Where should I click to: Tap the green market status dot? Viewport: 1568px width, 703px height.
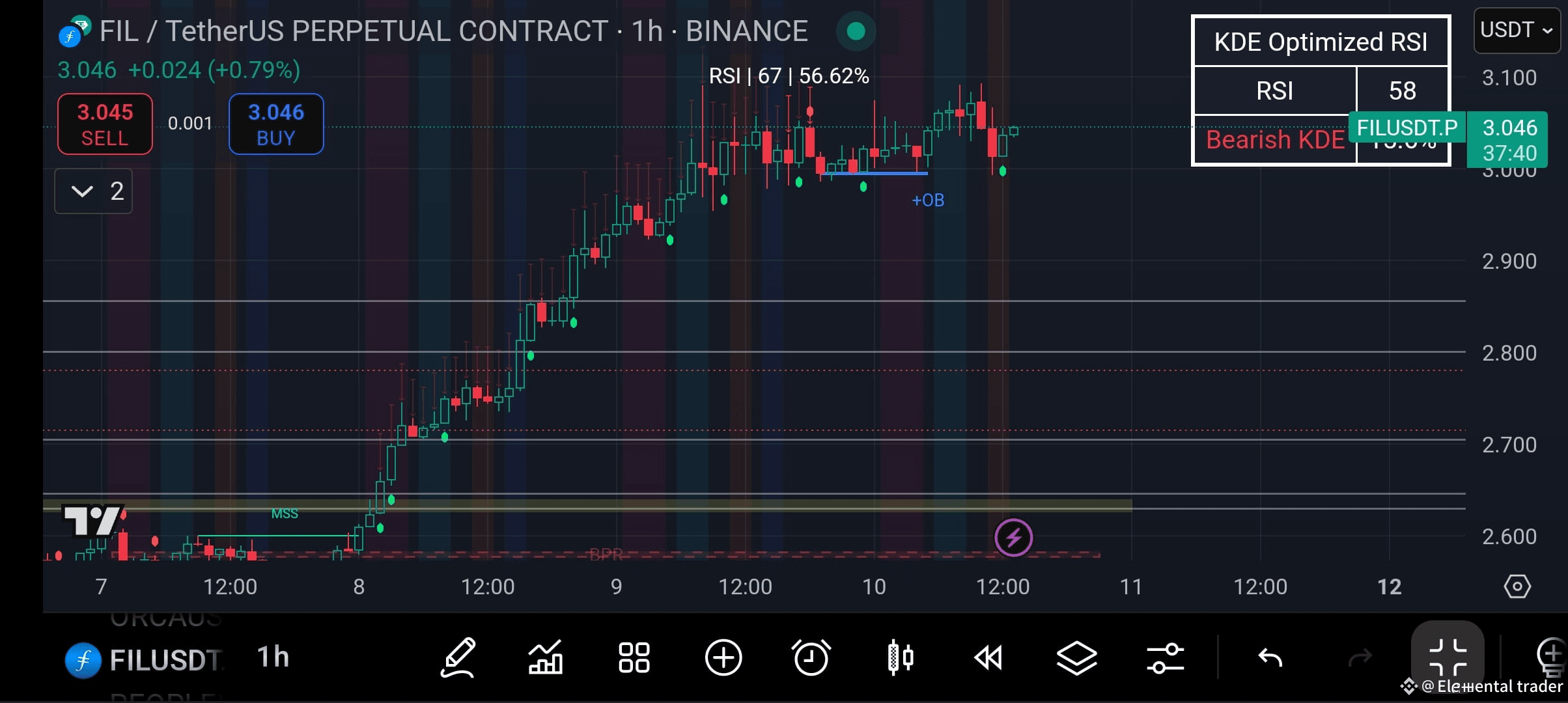click(x=856, y=31)
